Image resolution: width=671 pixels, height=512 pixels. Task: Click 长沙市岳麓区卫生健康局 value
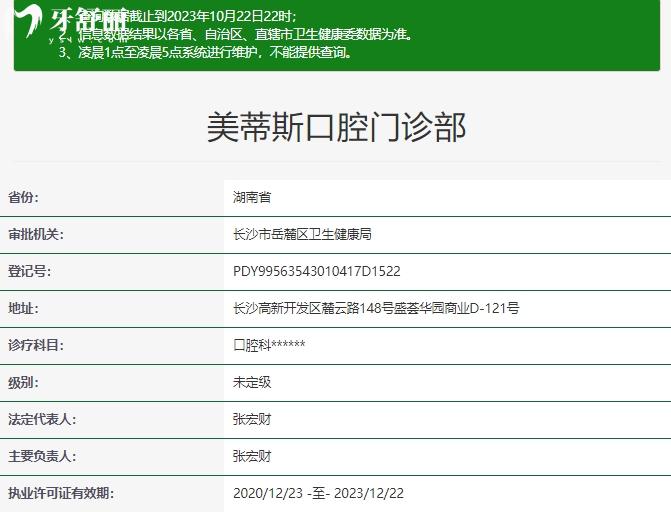[x=302, y=234]
